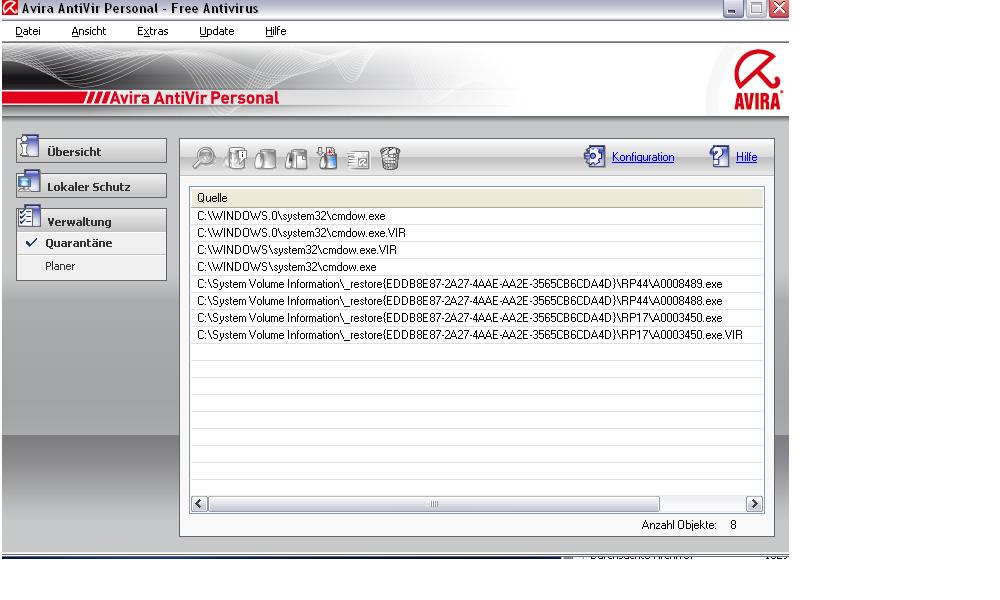Click the Konfiguration gear icon
The image size is (1000, 600).
point(594,156)
